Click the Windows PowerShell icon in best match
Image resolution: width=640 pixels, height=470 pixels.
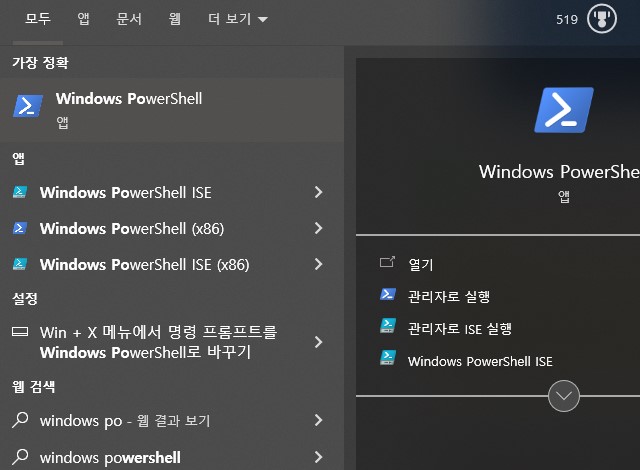pos(28,106)
